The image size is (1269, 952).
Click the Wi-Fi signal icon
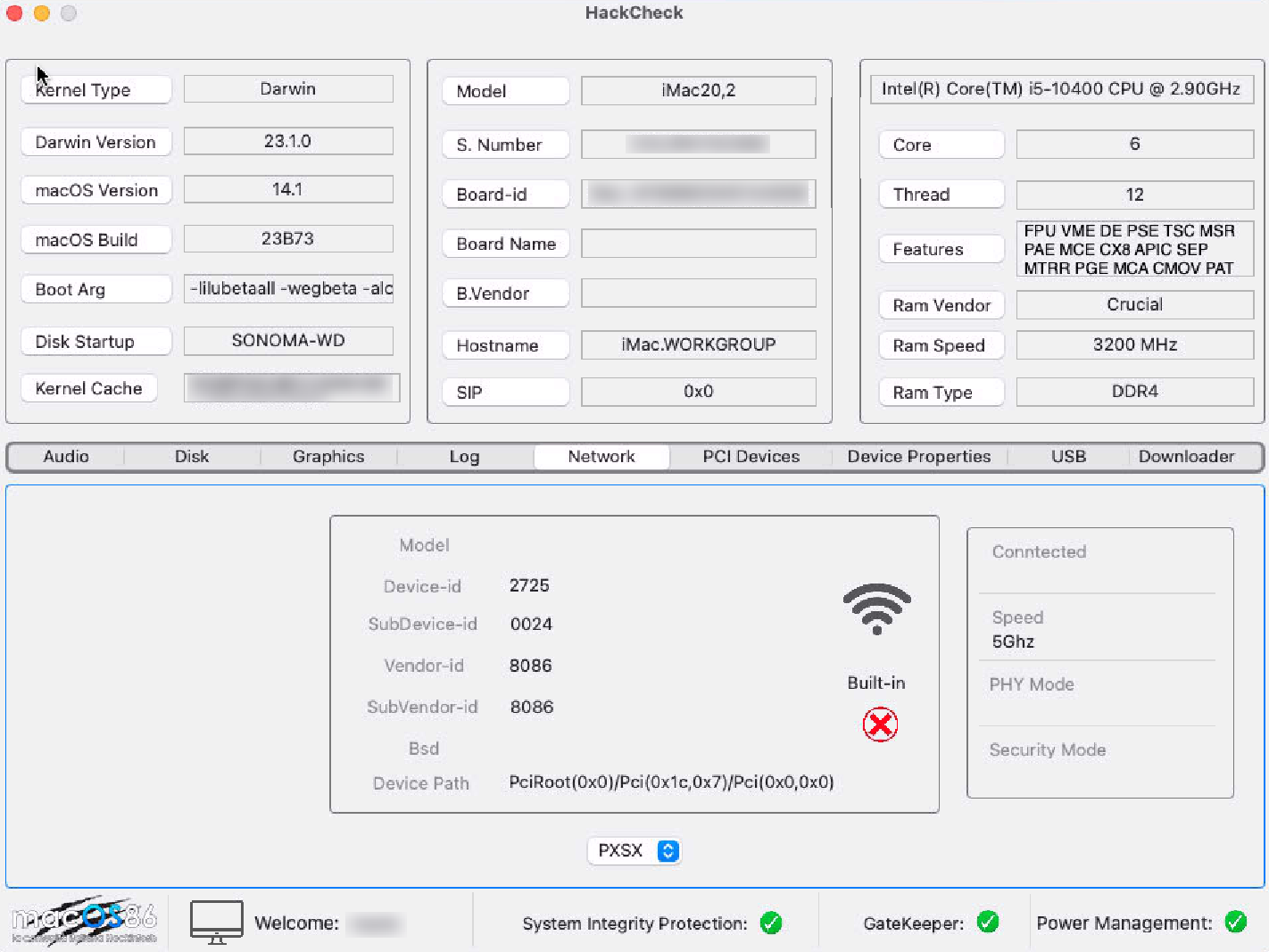coord(876,609)
